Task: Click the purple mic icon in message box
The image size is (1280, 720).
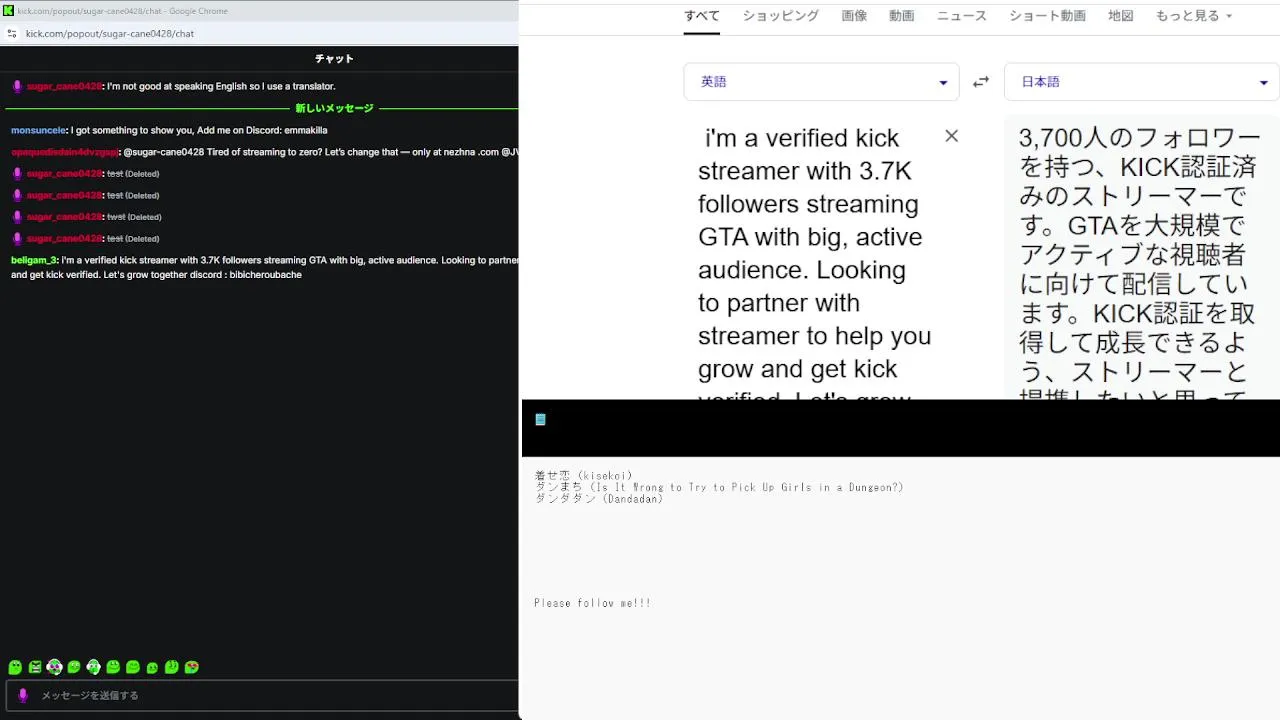Action: (x=23, y=695)
